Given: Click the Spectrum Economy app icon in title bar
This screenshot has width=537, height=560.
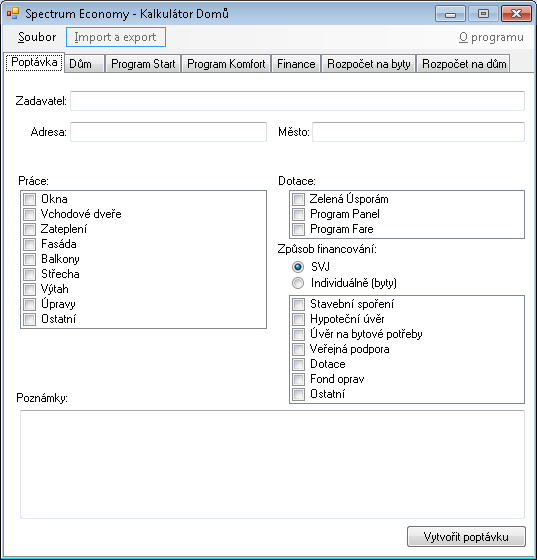Looking at the screenshot, I should pos(13,14).
